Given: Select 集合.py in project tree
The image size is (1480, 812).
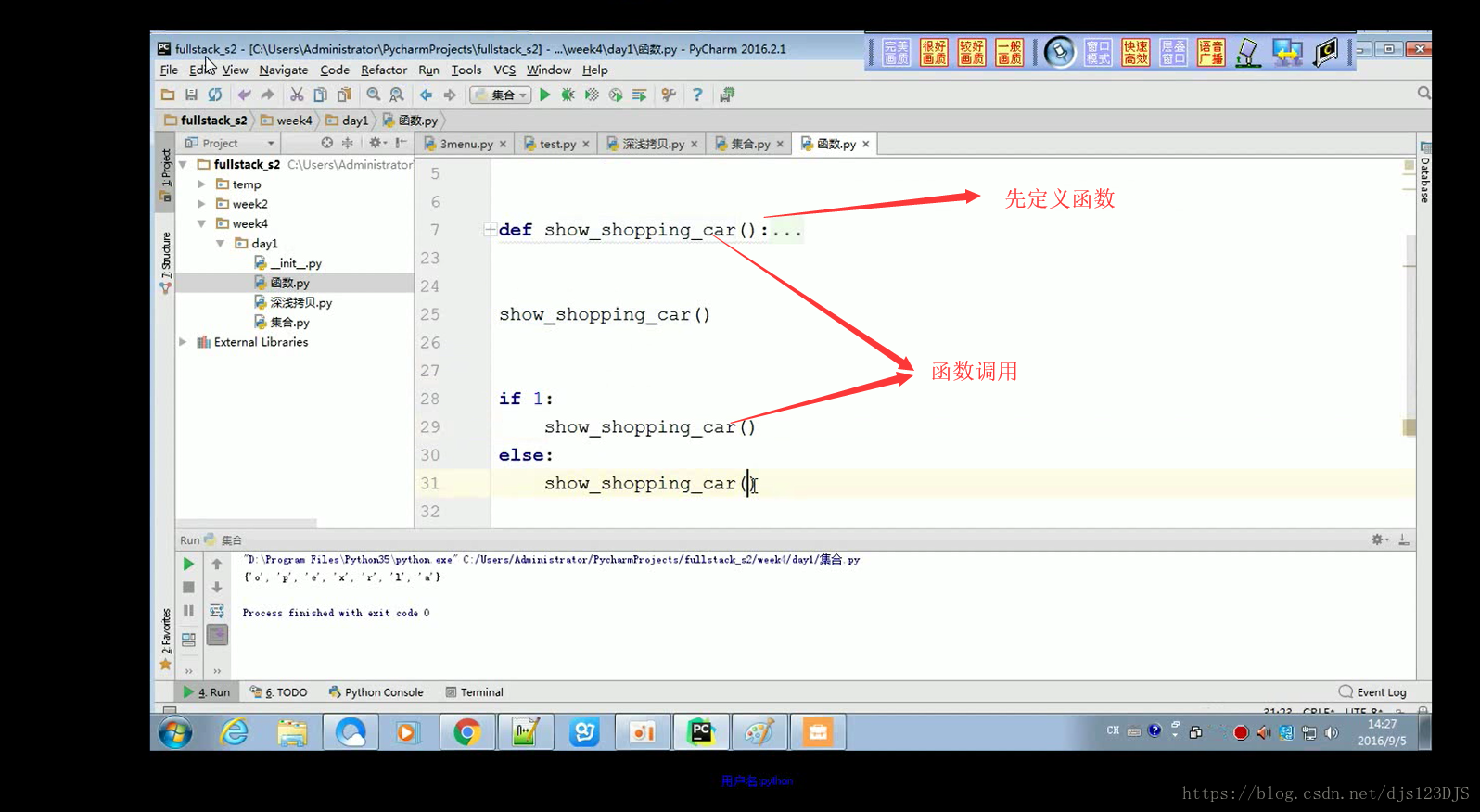Looking at the screenshot, I should [x=282, y=322].
